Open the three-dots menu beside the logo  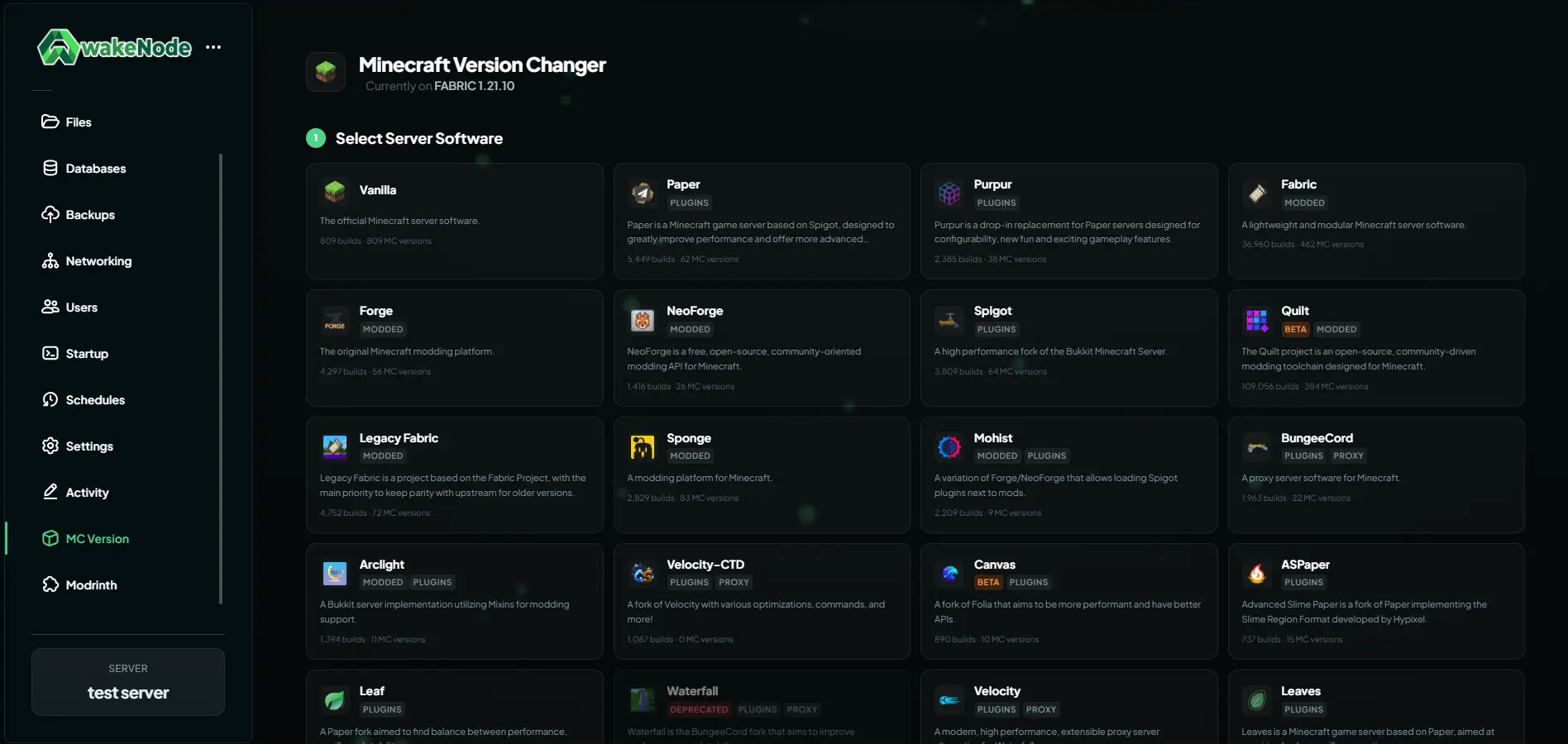click(x=213, y=47)
